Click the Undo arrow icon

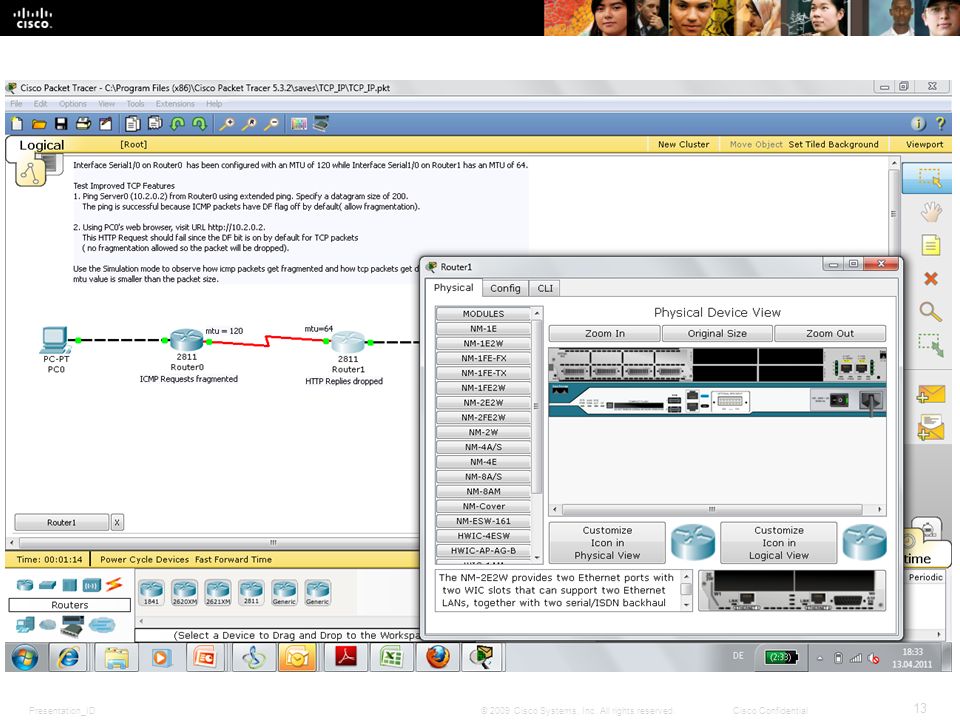178,124
